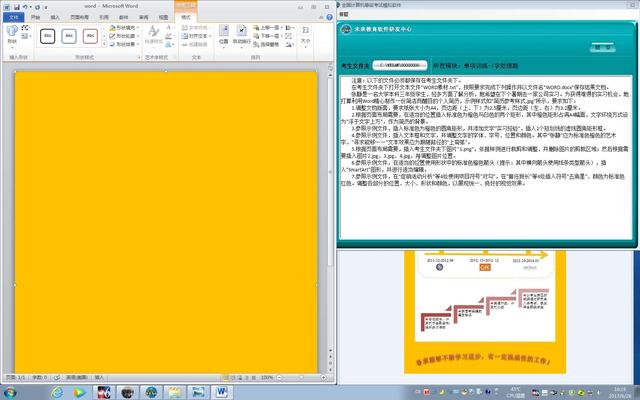Screen dimensions: 640x400
Task: Click the examinee folder path field
Action: 400,65
